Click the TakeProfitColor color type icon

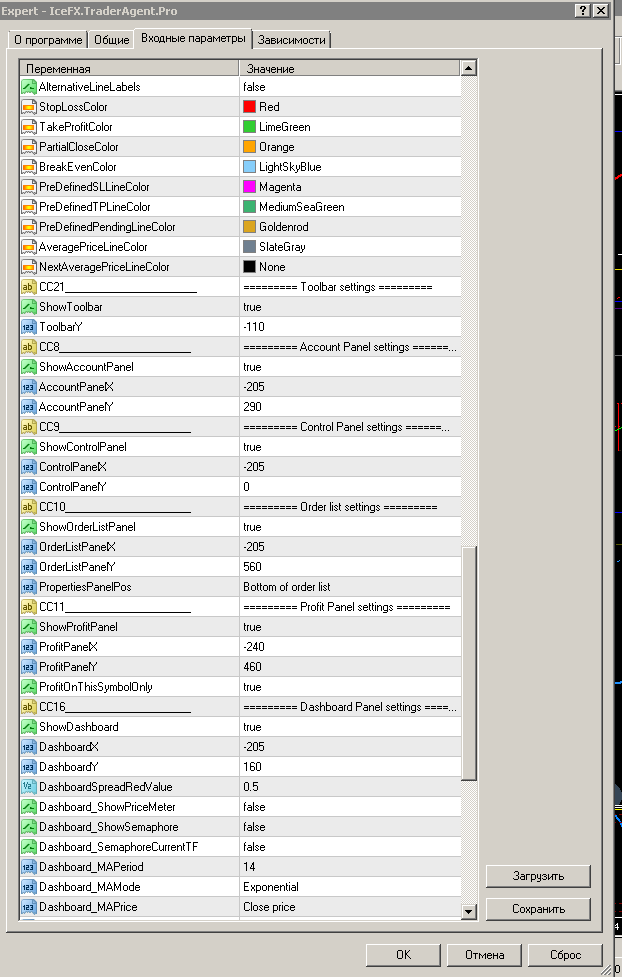pos(29,126)
